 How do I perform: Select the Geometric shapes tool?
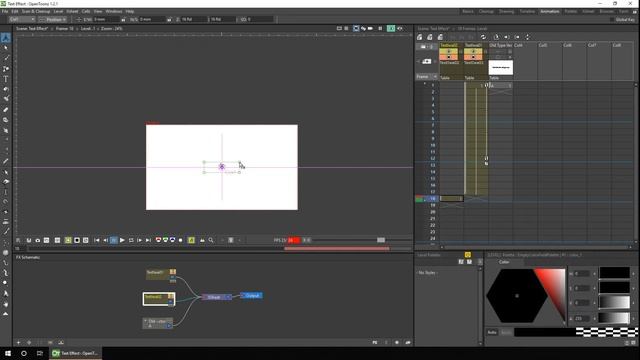(6, 69)
